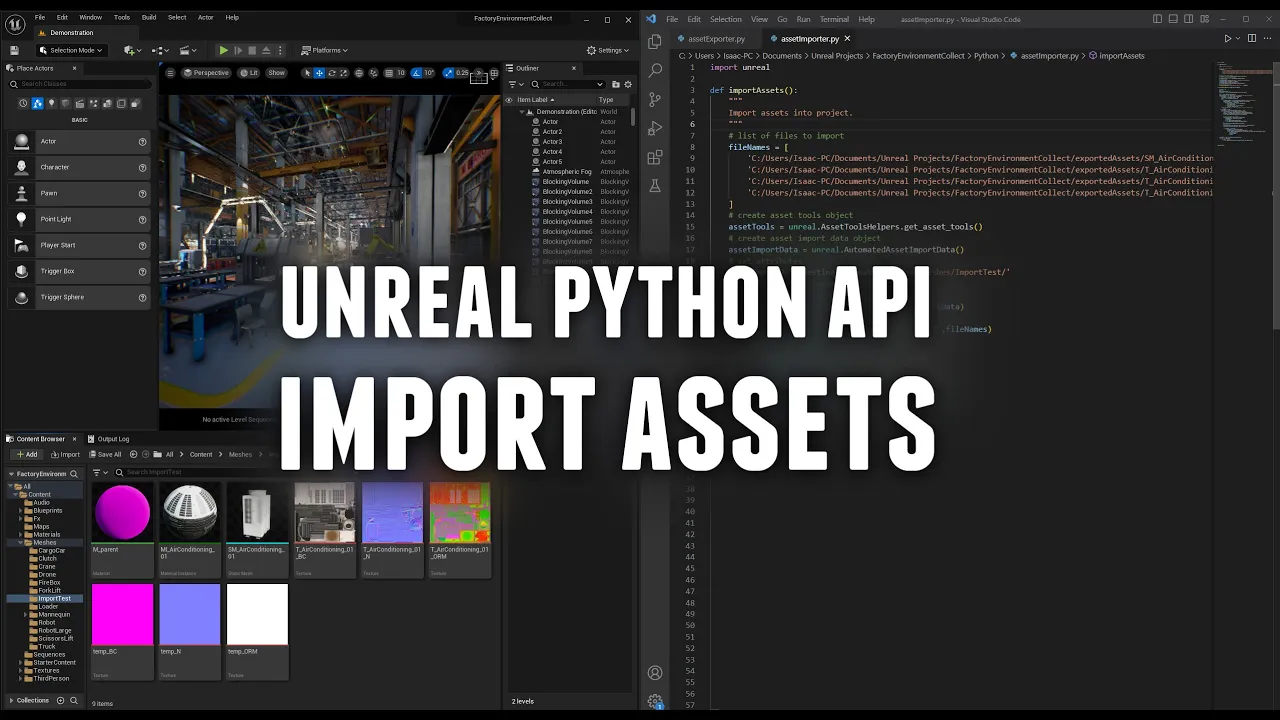Search classes field in Place Actors

click(x=80, y=84)
